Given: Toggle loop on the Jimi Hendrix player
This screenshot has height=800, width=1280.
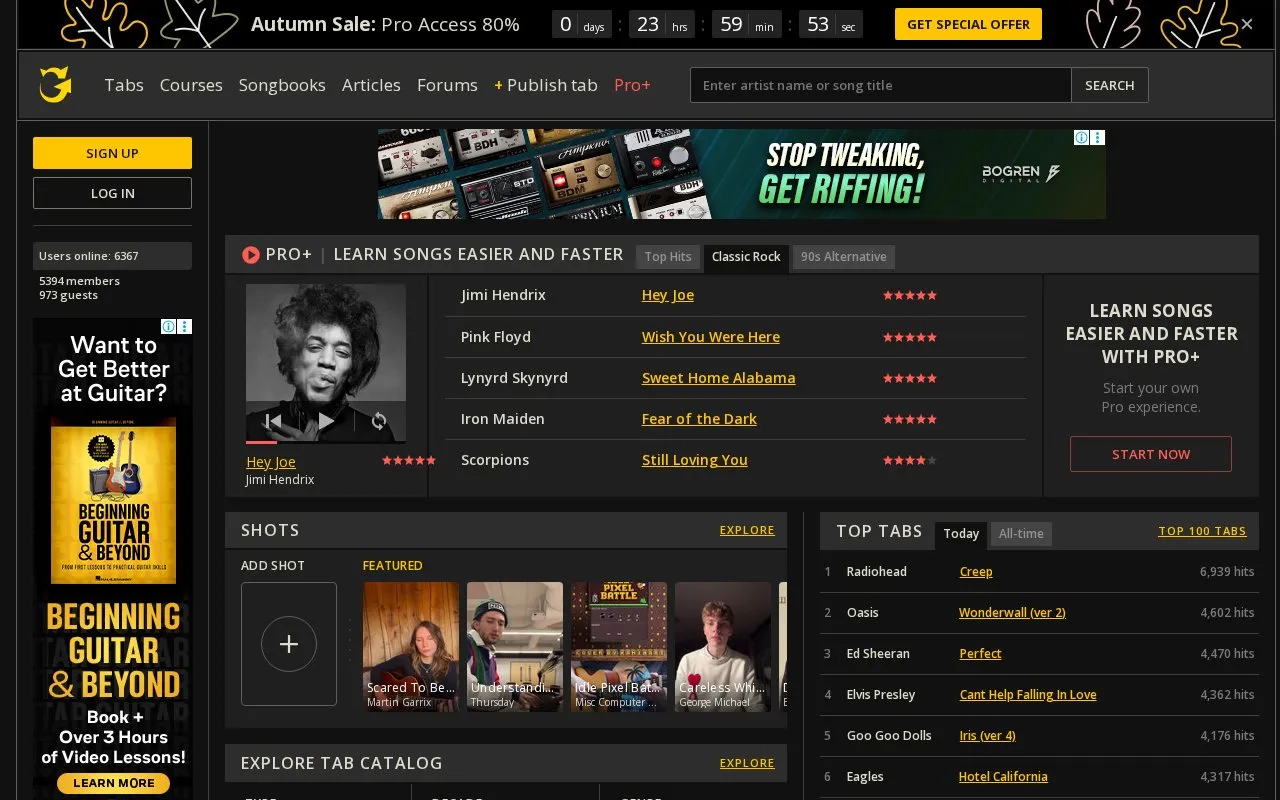Looking at the screenshot, I should 379,421.
